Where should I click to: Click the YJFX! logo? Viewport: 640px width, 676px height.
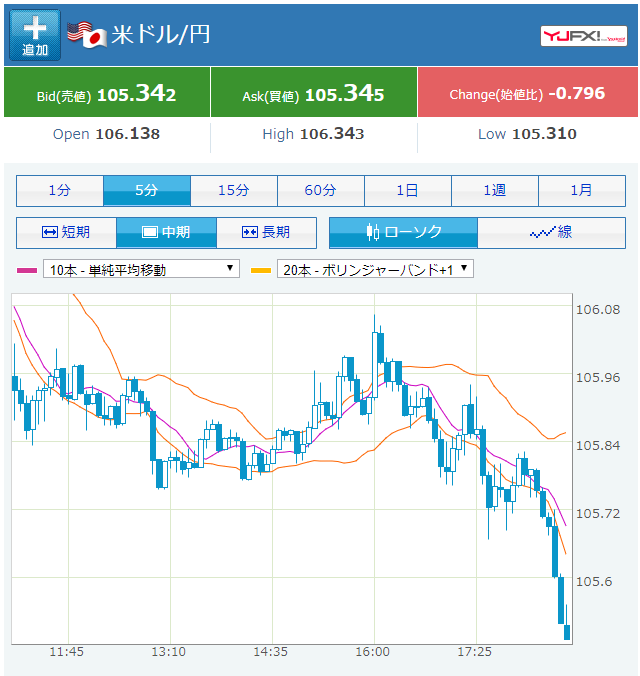584,36
